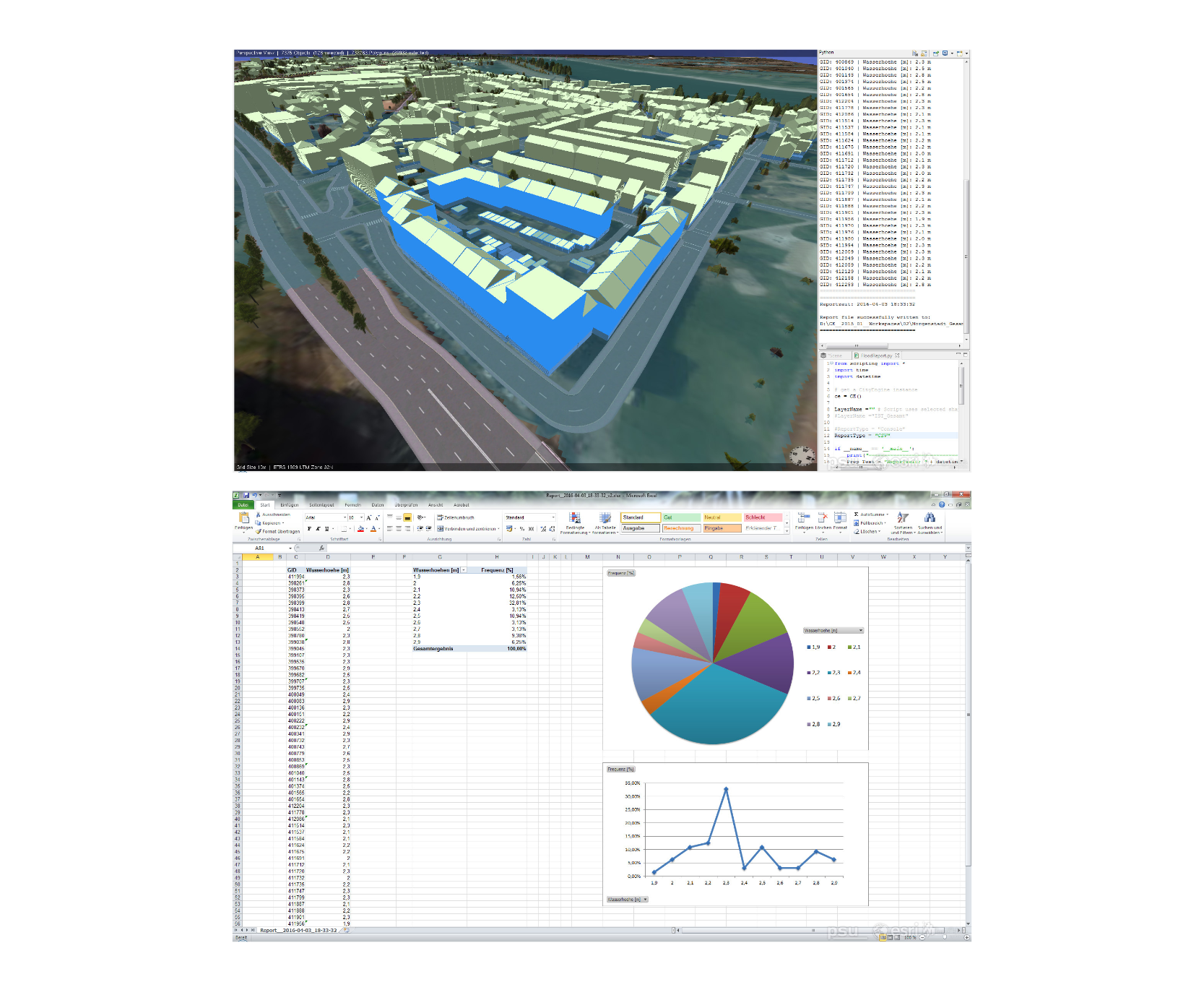Image resolution: width=1204 pixels, height=982 pixels.
Task: Open the name box A81 dropdown
Action: [290, 548]
